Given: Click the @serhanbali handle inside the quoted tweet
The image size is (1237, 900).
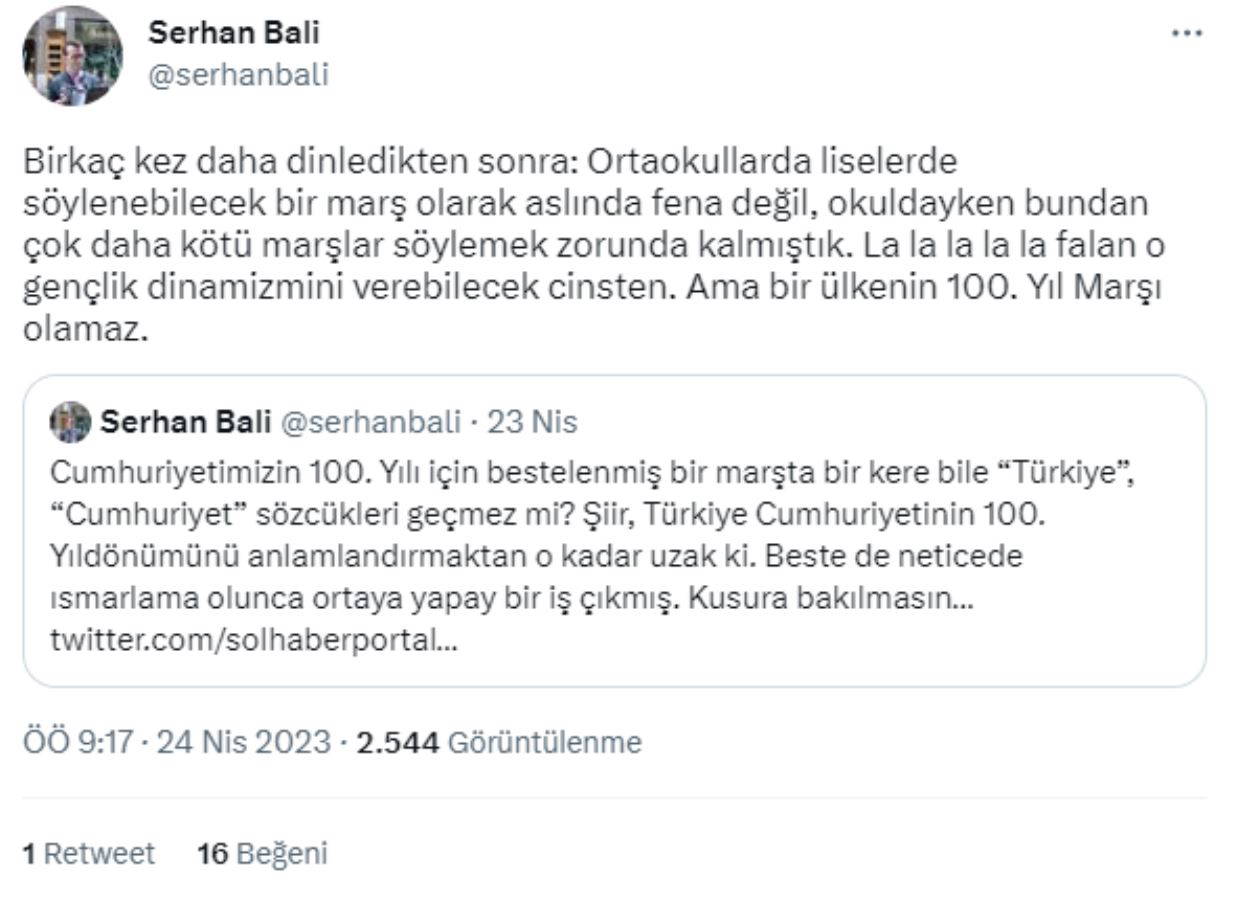Looking at the screenshot, I should tap(371, 423).
